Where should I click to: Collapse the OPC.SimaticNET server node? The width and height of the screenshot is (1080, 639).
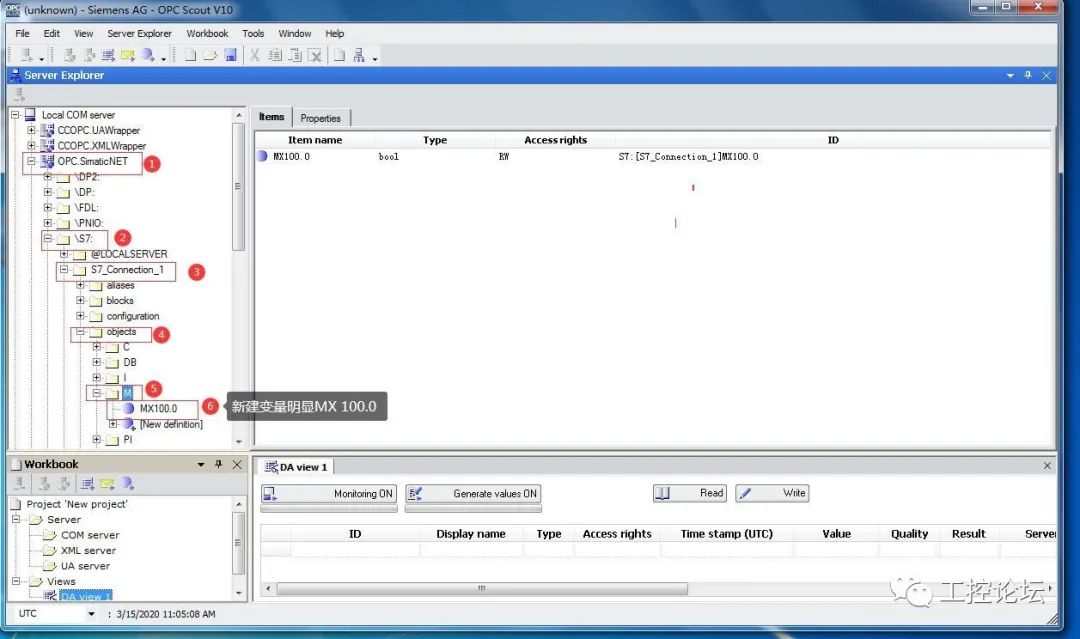[x=31, y=161]
